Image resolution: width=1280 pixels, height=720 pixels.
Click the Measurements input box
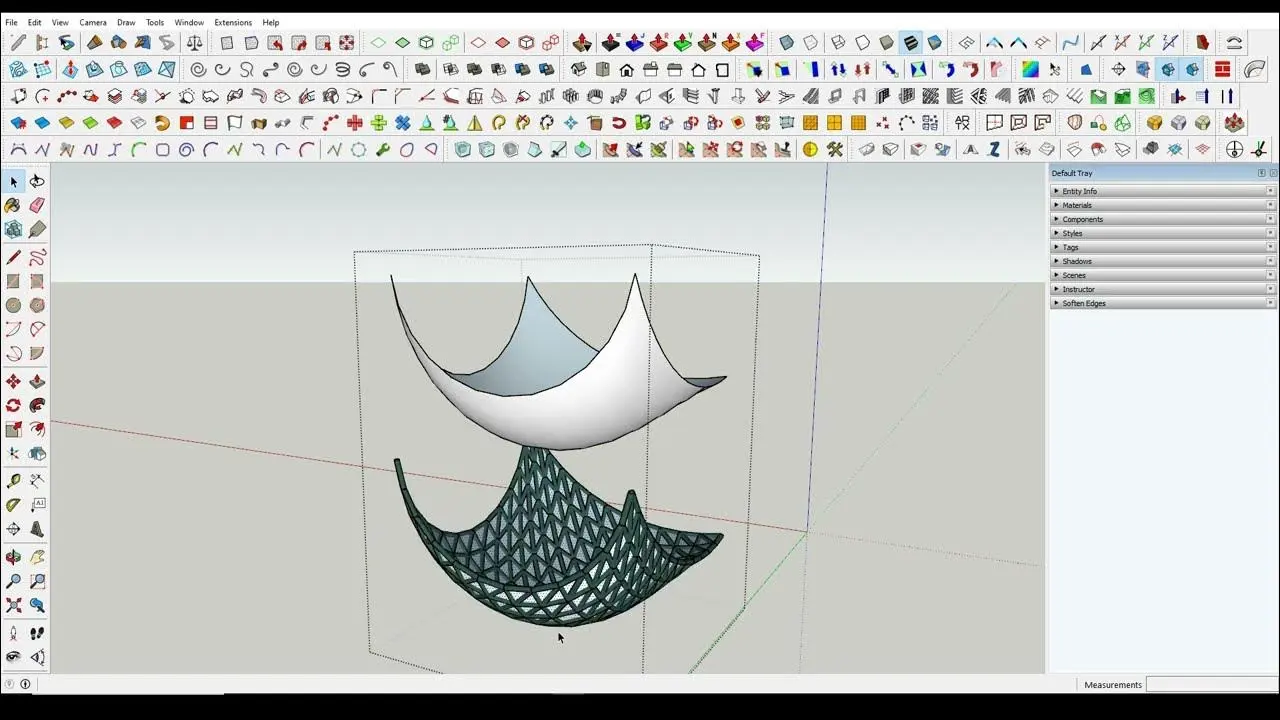tap(1211, 685)
